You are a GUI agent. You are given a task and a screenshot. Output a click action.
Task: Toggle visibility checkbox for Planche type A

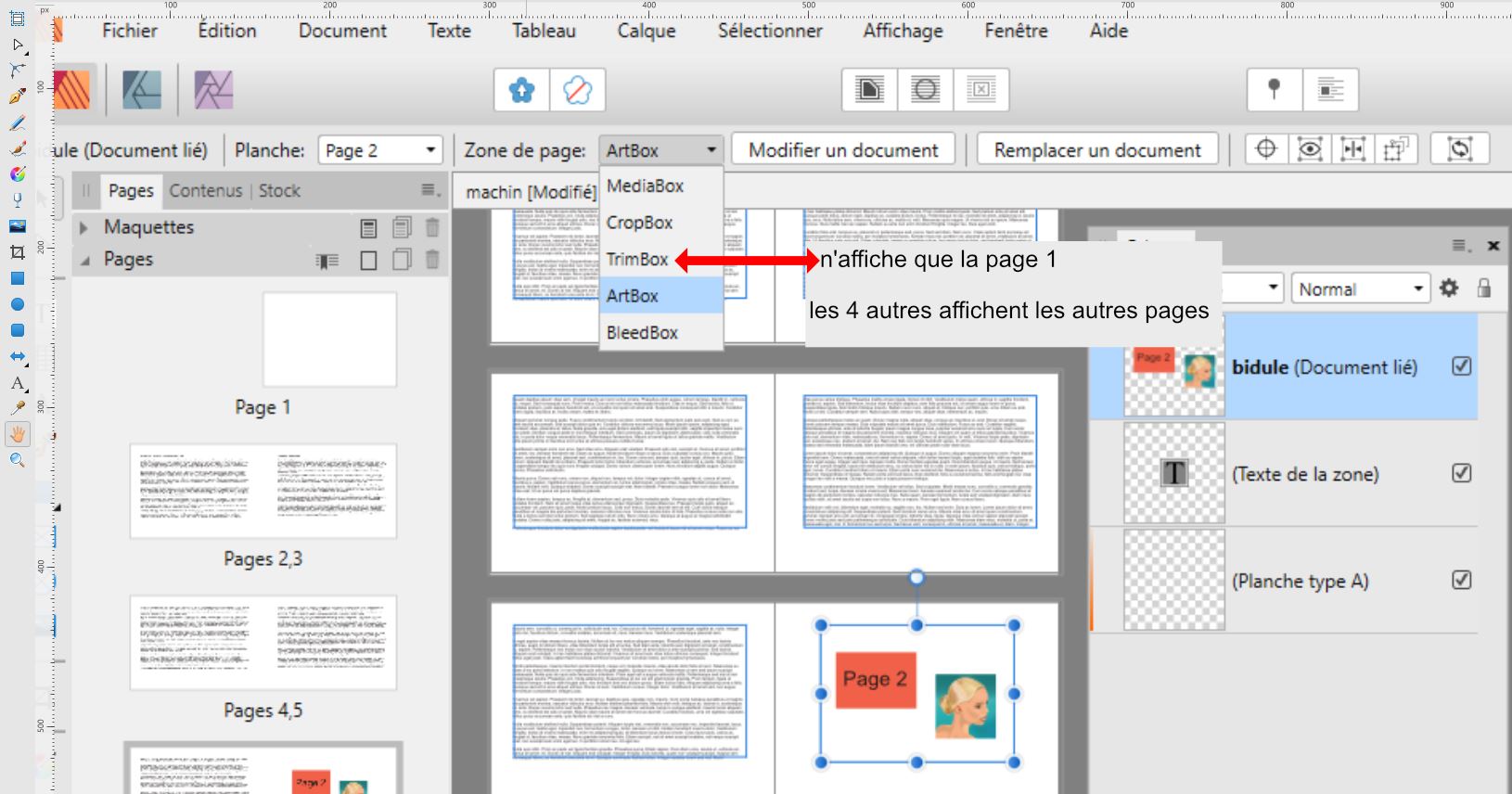1461,580
